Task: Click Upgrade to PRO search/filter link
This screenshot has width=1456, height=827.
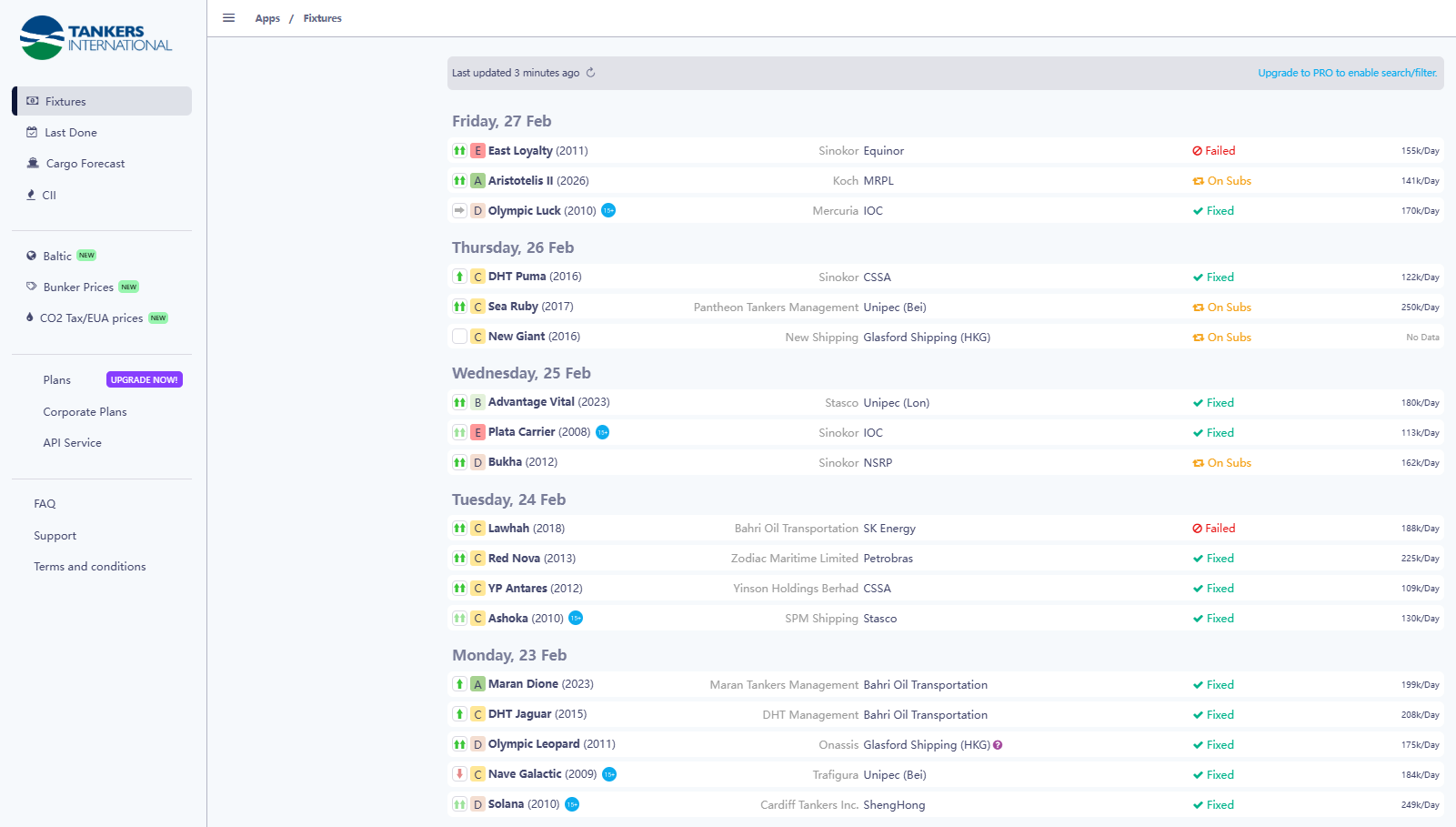Action: click(1347, 73)
